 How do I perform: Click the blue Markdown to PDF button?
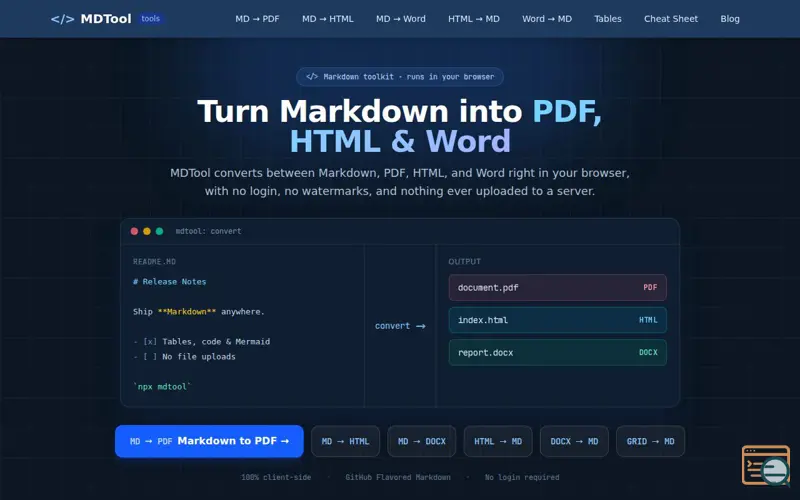coord(209,441)
